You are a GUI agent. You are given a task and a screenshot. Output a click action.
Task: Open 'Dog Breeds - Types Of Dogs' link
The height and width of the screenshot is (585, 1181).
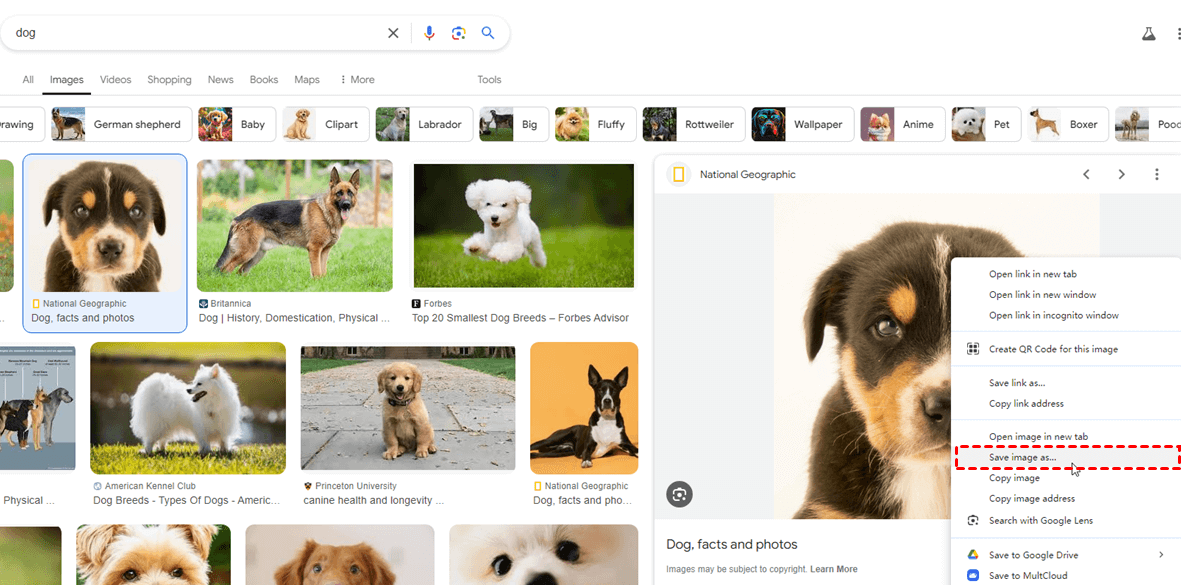(187, 501)
